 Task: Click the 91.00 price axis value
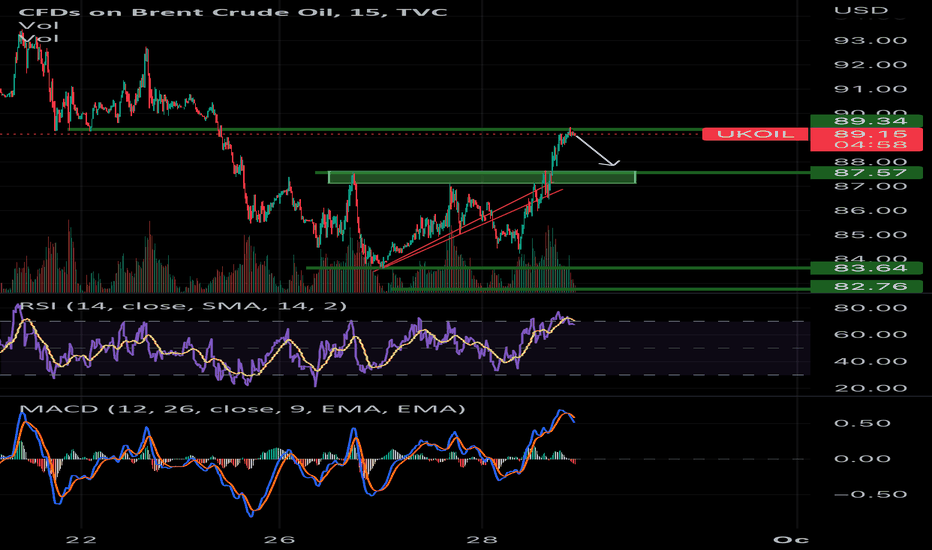click(x=871, y=89)
